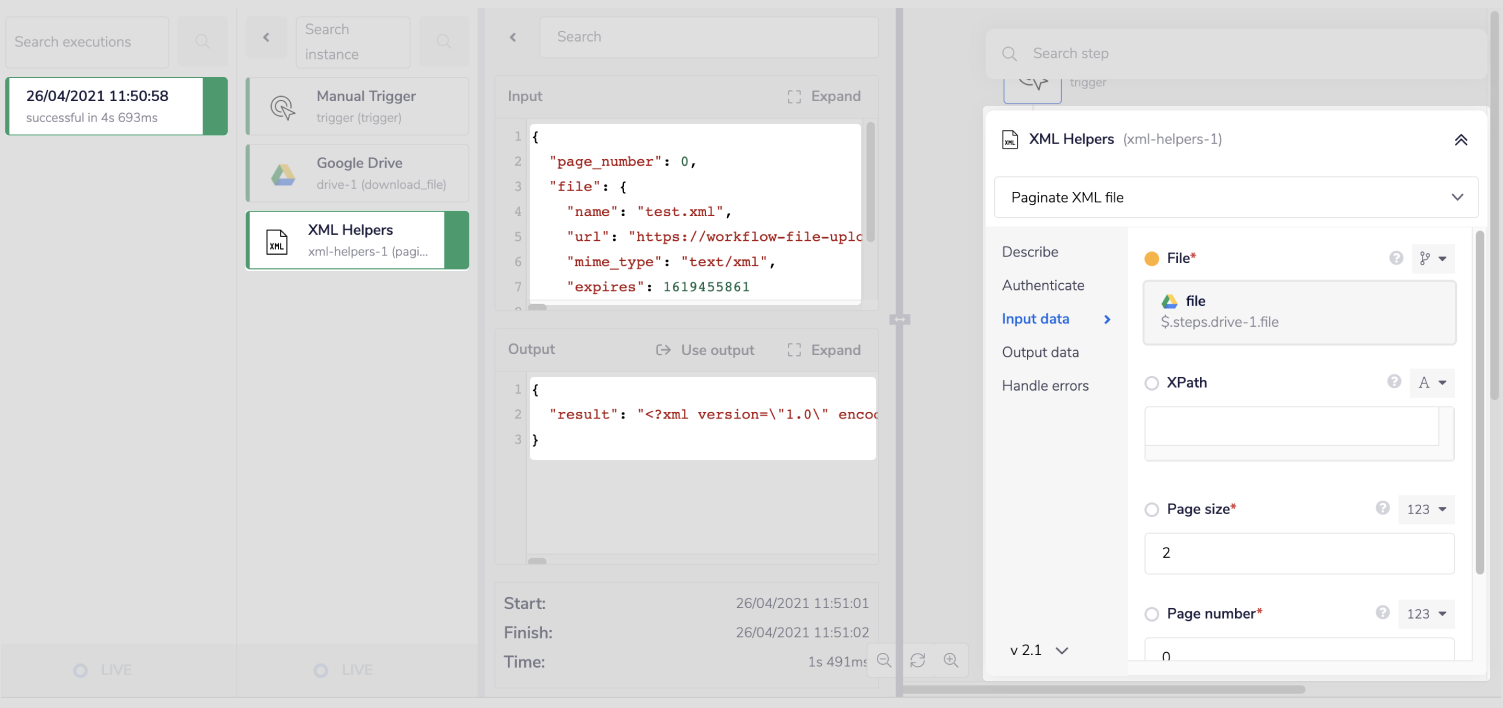
Task: Select the zoom out magnifier icon
Action: 883,660
